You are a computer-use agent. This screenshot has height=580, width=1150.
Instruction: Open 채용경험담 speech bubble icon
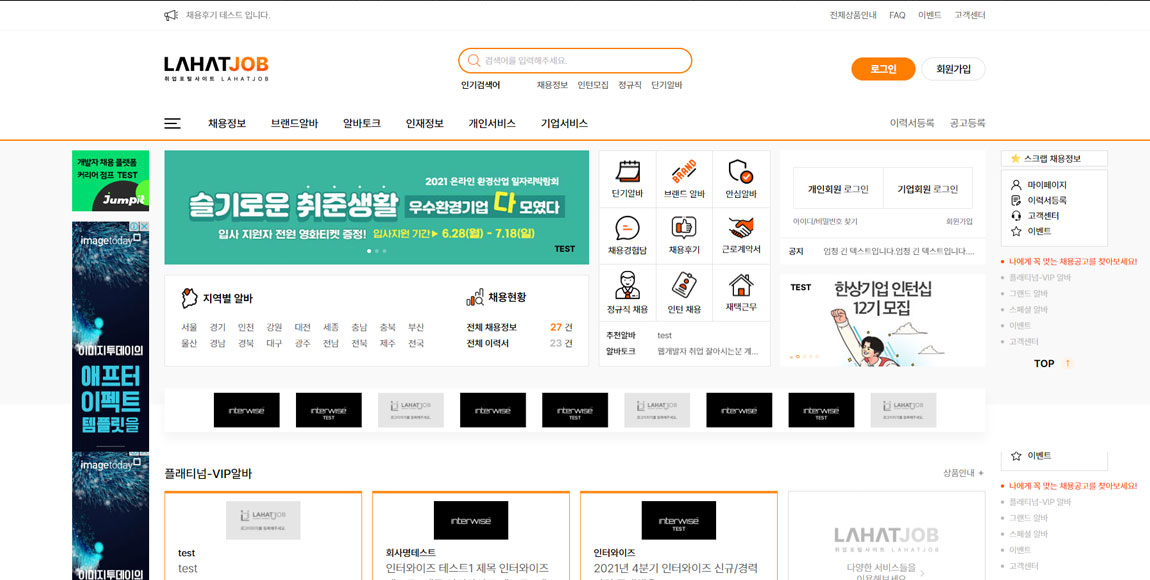(x=627, y=228)
